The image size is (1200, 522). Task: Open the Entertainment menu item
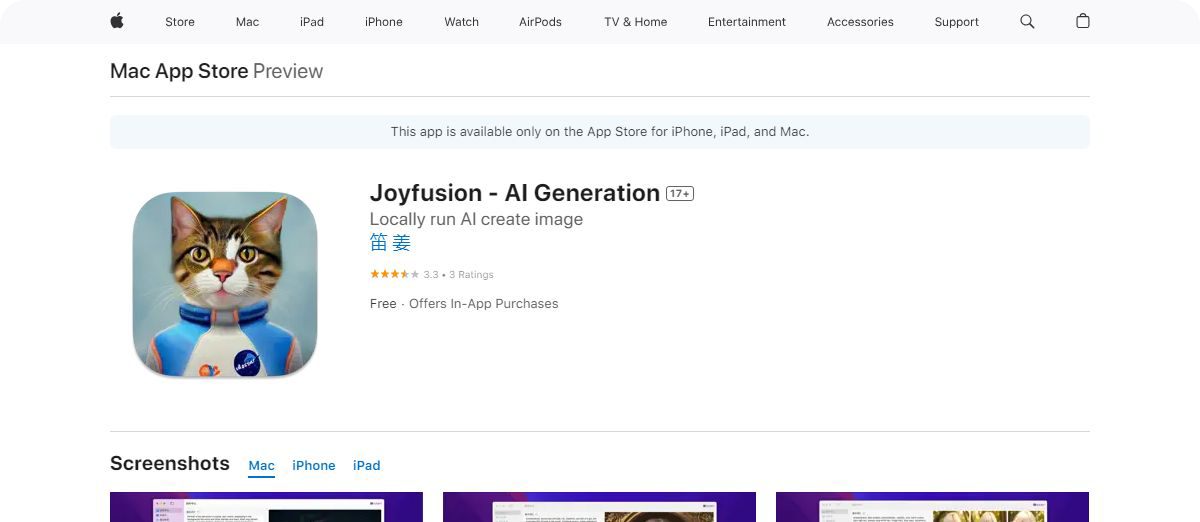coord(747,22)
